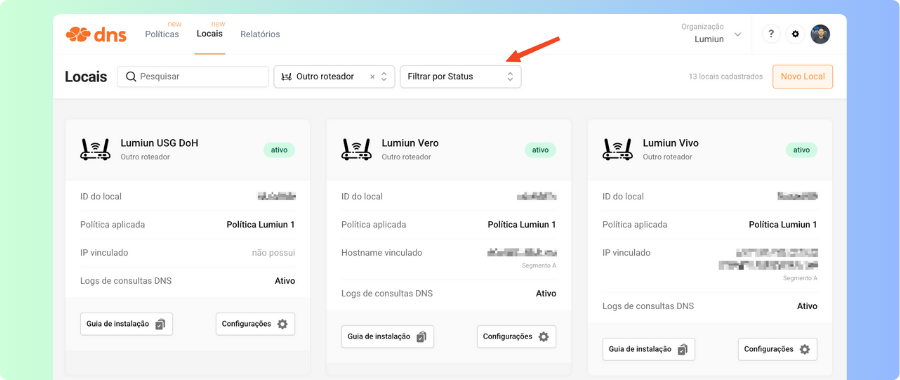Viewport: 900px width, 380px height.
Task: Click the ativo badge on Lumiun Vivo
Action: click(x=801, y=150)
